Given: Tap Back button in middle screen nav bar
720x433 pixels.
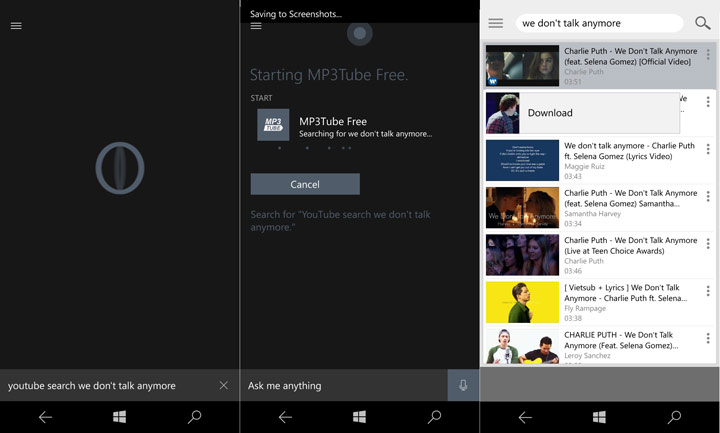Looking at the screenshot, I should [x=285, y=417].
